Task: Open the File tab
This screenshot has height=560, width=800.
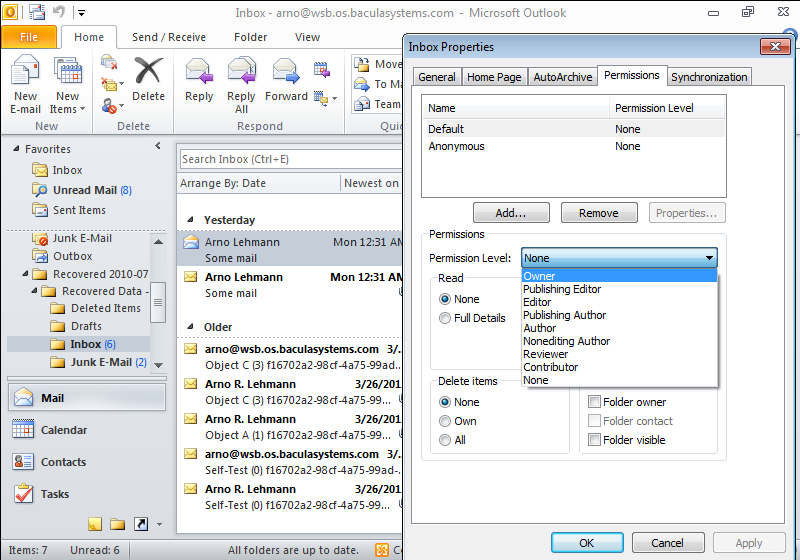Action: (x=29, y=37)
